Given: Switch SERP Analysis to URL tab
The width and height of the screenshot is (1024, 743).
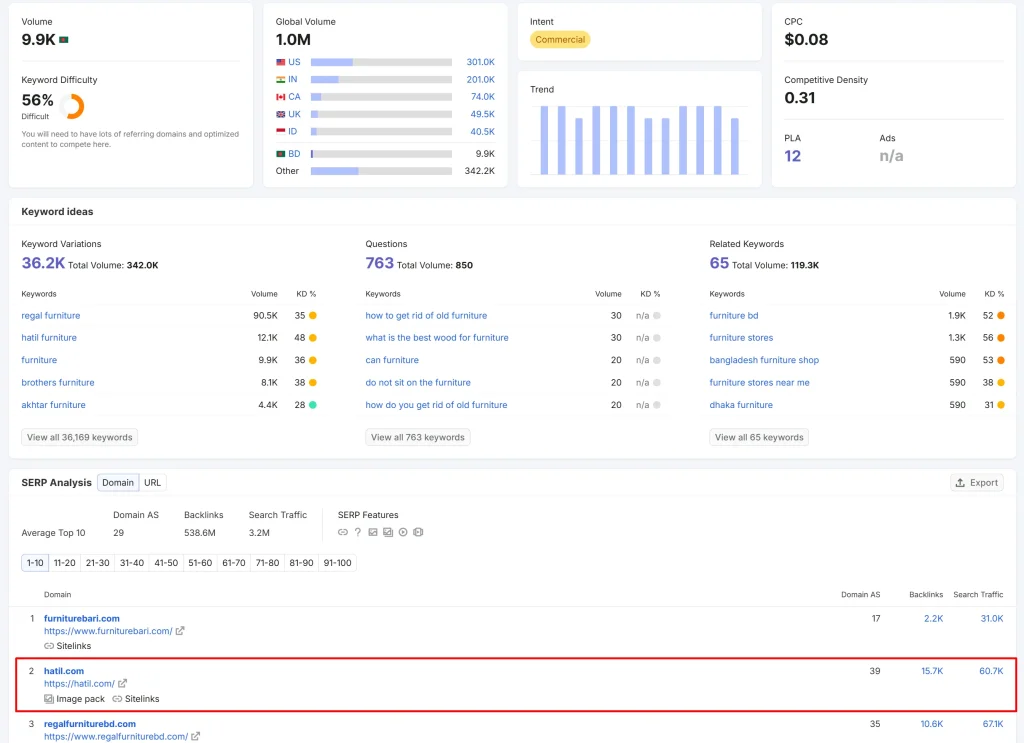Looking at the screenshot, I should pos(152,482).
